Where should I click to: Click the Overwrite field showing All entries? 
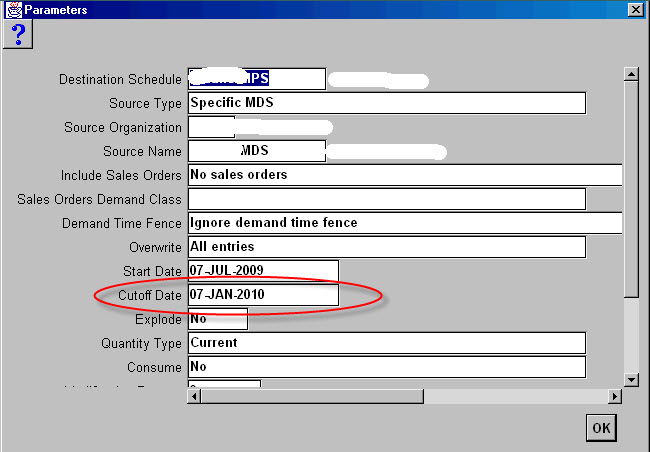click(387, 247)
